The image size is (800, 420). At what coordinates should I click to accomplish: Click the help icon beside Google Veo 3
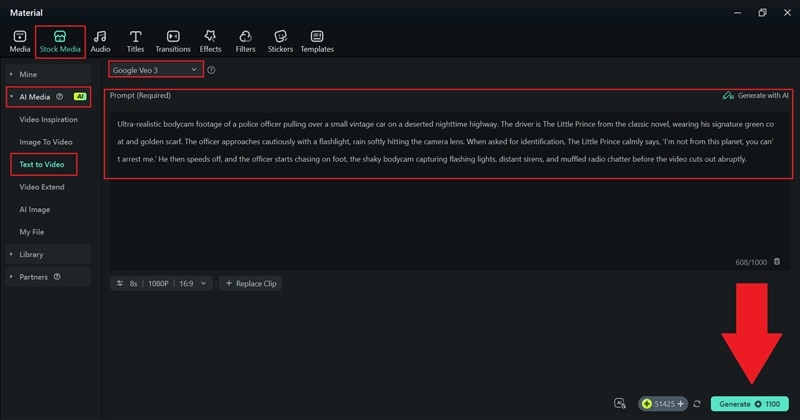[x=211, y=70]
